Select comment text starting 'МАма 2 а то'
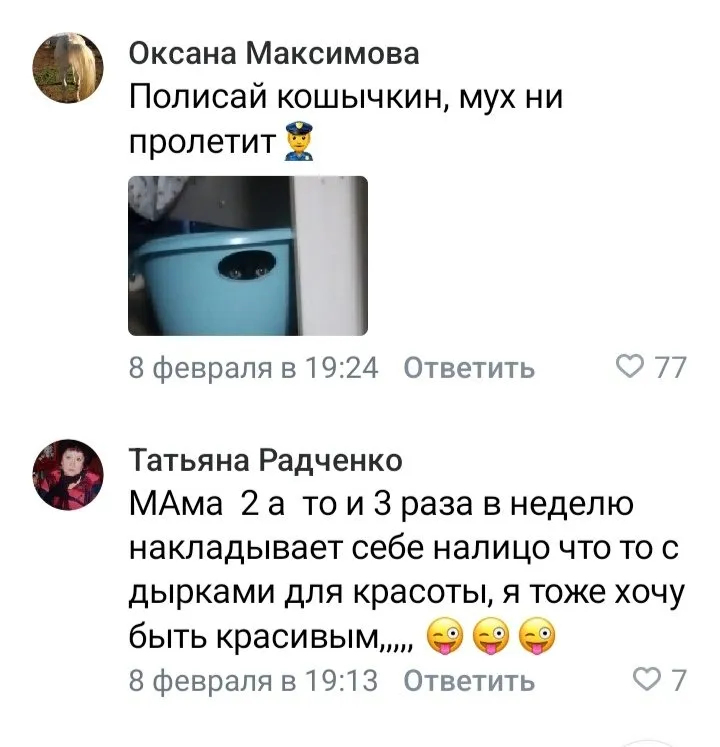The width and height of the screenshot is (720, 747). 406,570
